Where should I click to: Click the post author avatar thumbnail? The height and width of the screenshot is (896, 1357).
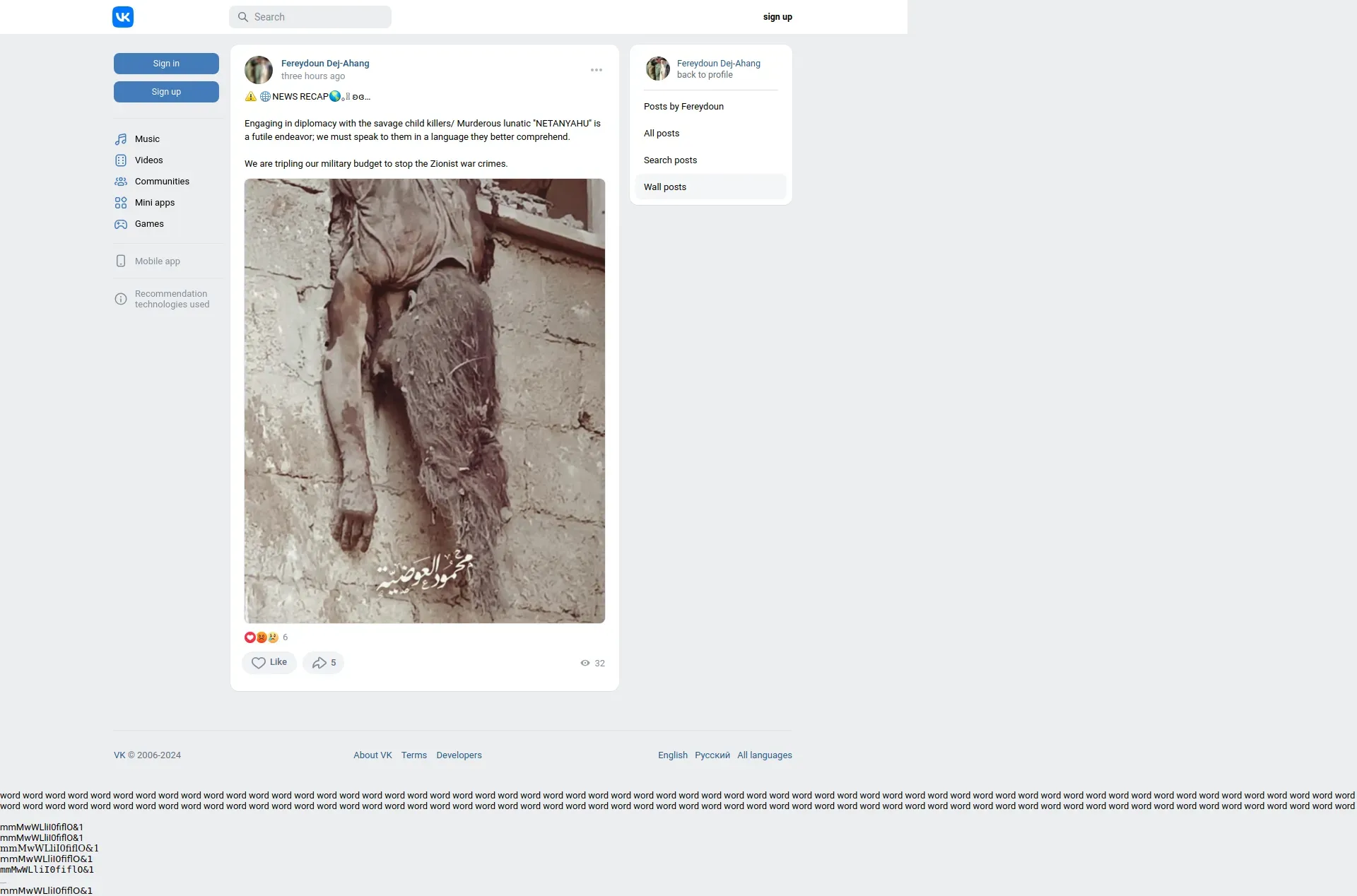pos(259,70)
